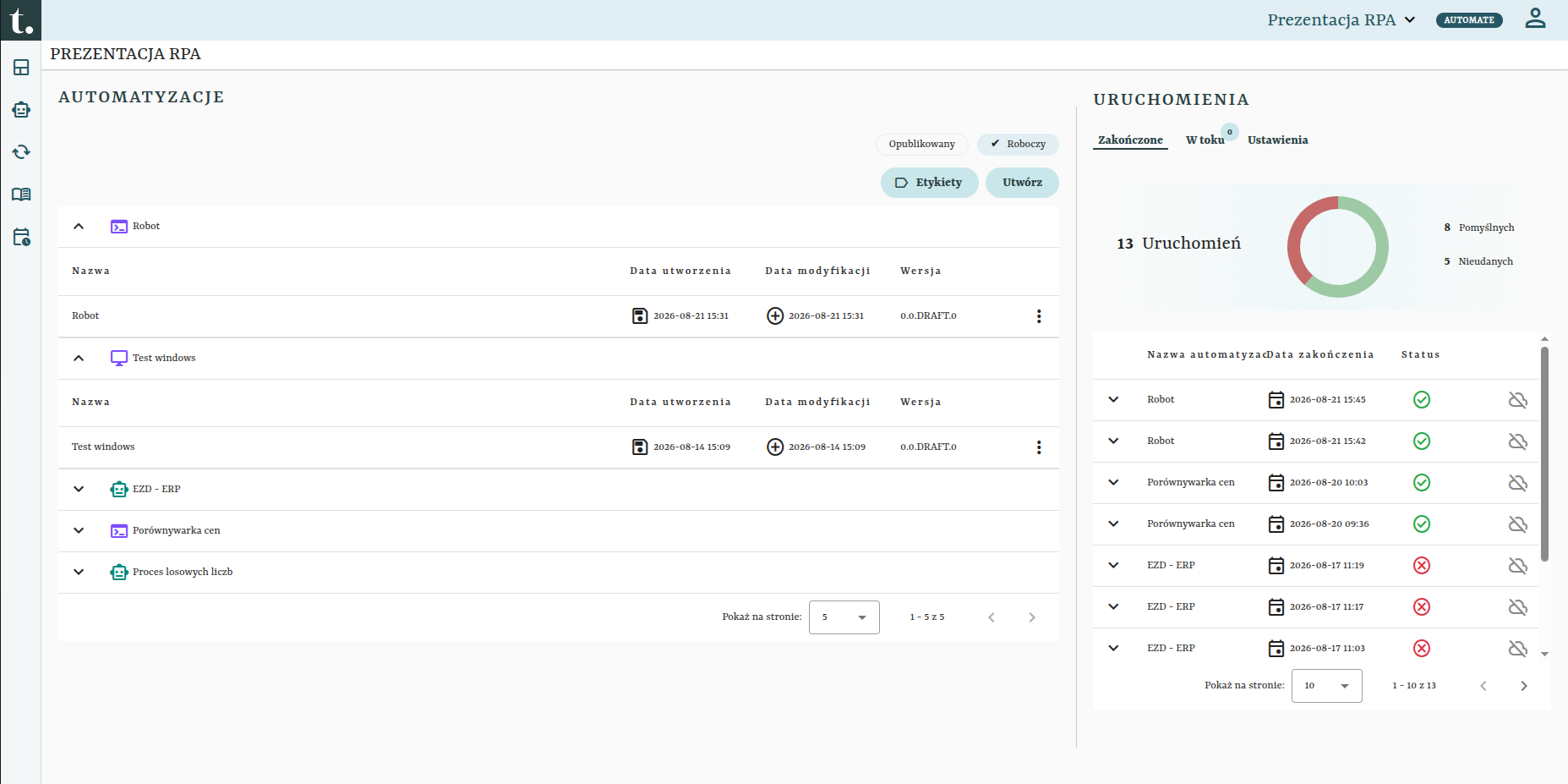
Task: Click cloud-off icon for Robot 15:42 run
Action: (1518, 441)
